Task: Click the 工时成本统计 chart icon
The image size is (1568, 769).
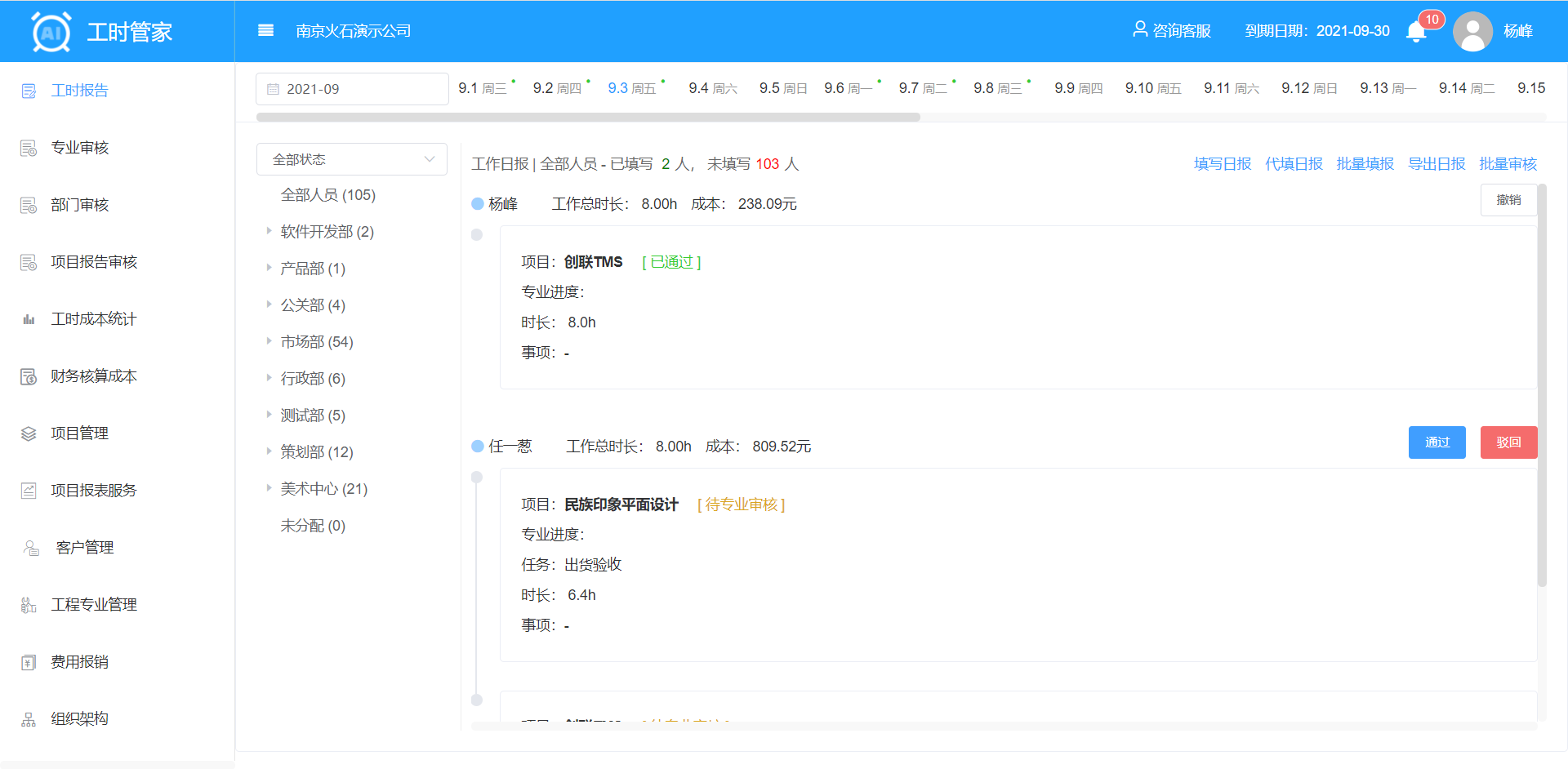Action: (x=29, y=319)
